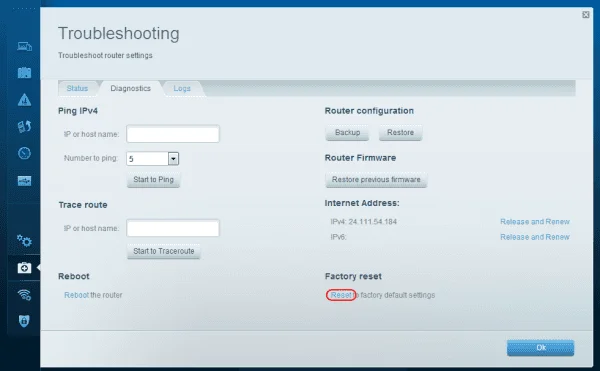The height and width of the screenshot is (371, 600).
Task: Open Media Prioritization sidebar icon
Action: (x=24, y=126)
